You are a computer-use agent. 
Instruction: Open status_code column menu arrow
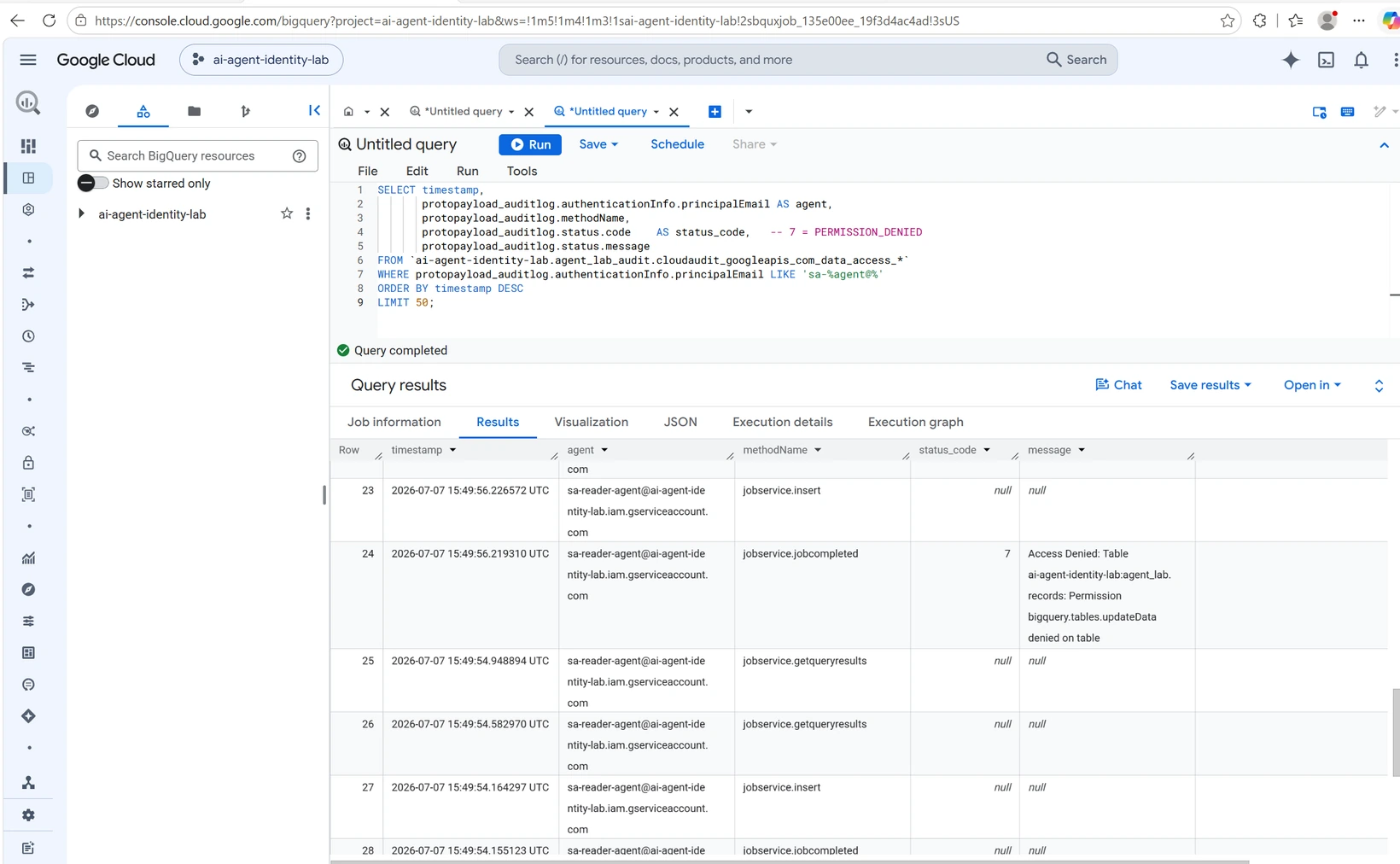click(x=987, y=450)
